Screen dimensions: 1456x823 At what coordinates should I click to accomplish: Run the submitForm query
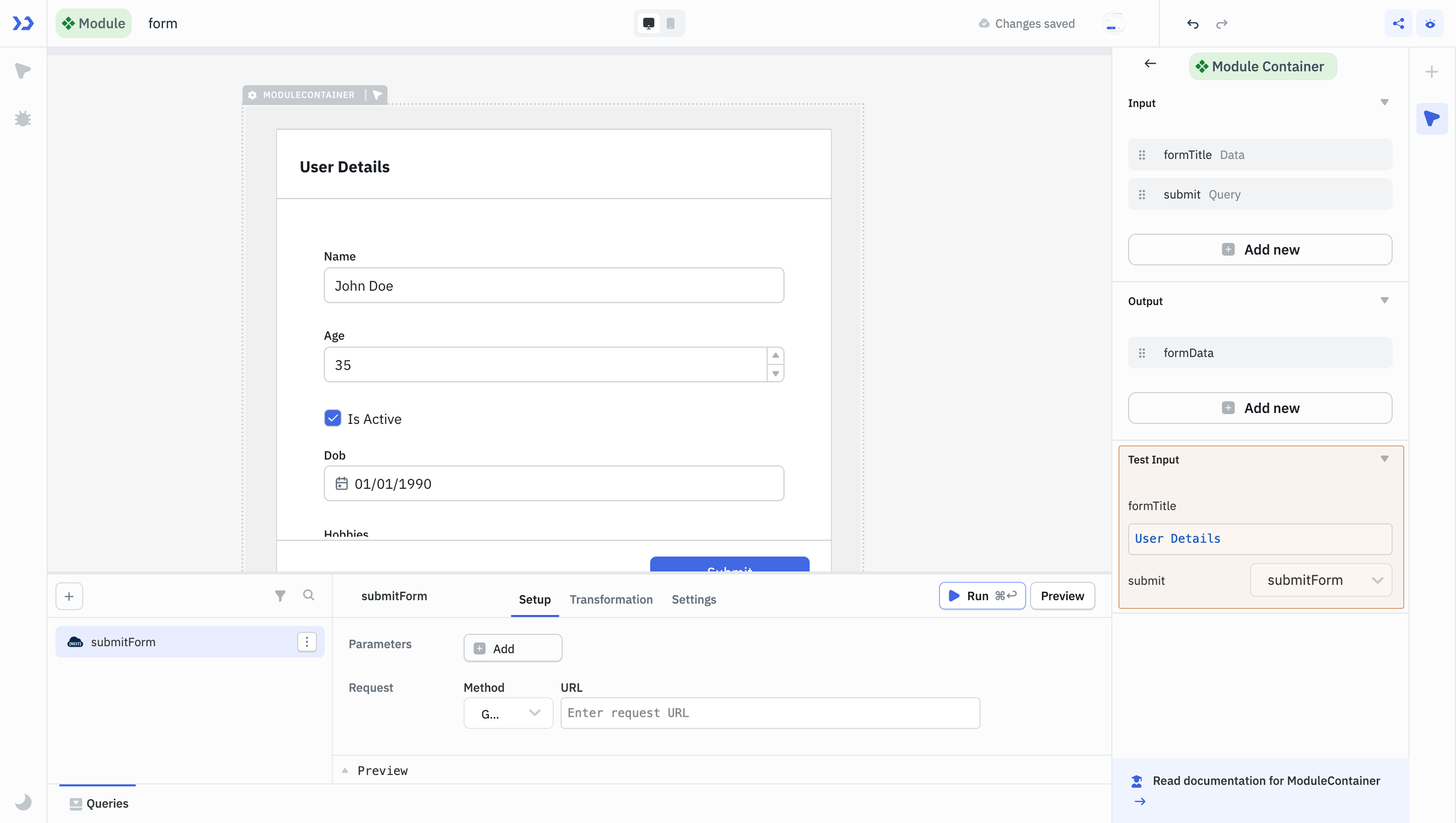982,596
